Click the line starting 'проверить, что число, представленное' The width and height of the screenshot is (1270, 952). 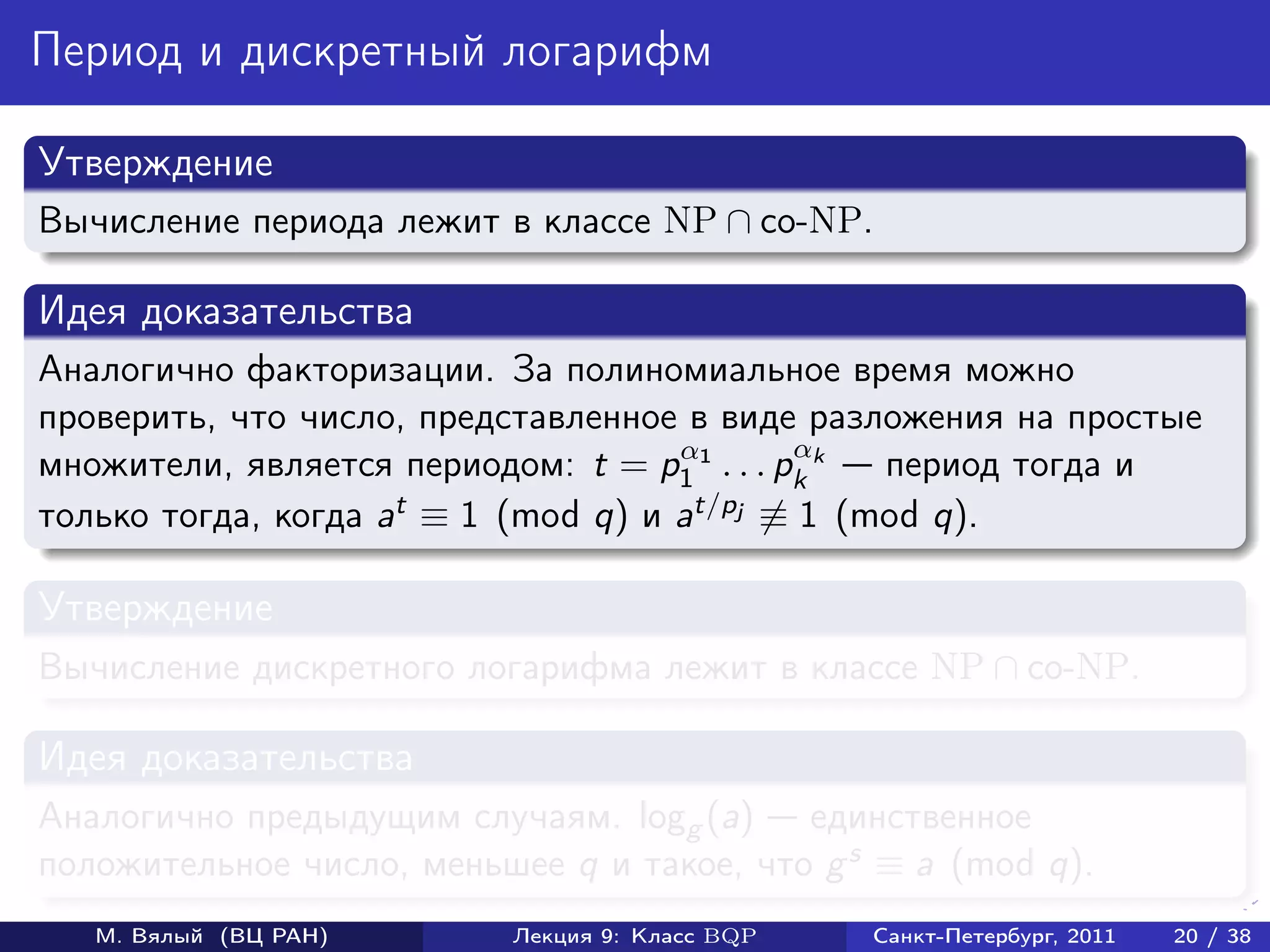coord(620,418)
